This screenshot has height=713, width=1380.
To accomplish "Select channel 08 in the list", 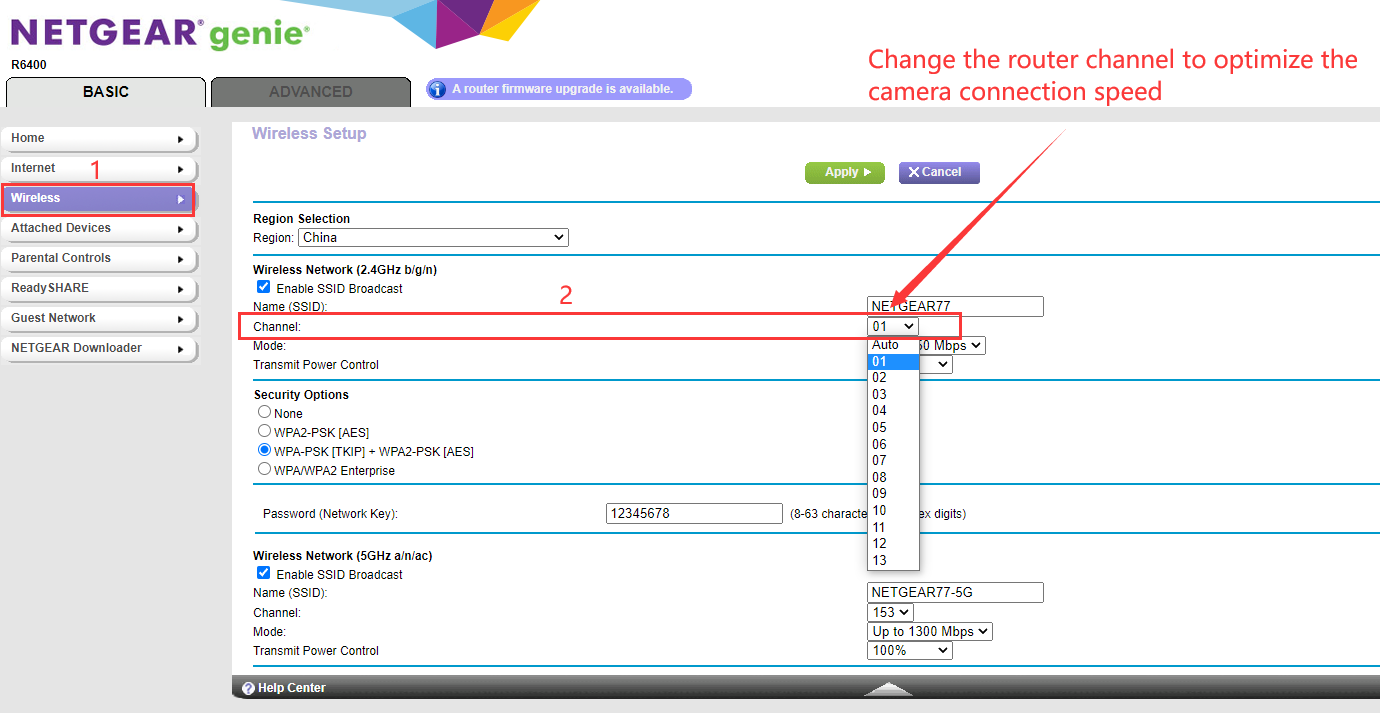I will (893, 477).
